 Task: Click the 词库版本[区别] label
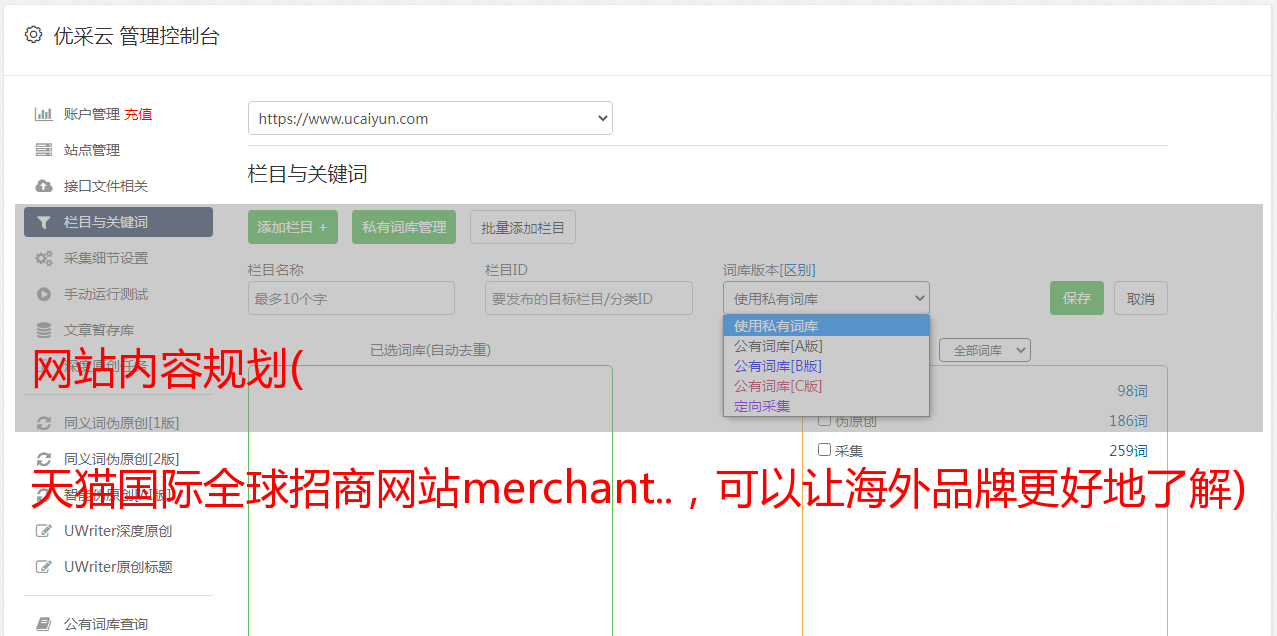tap(769, 270)
